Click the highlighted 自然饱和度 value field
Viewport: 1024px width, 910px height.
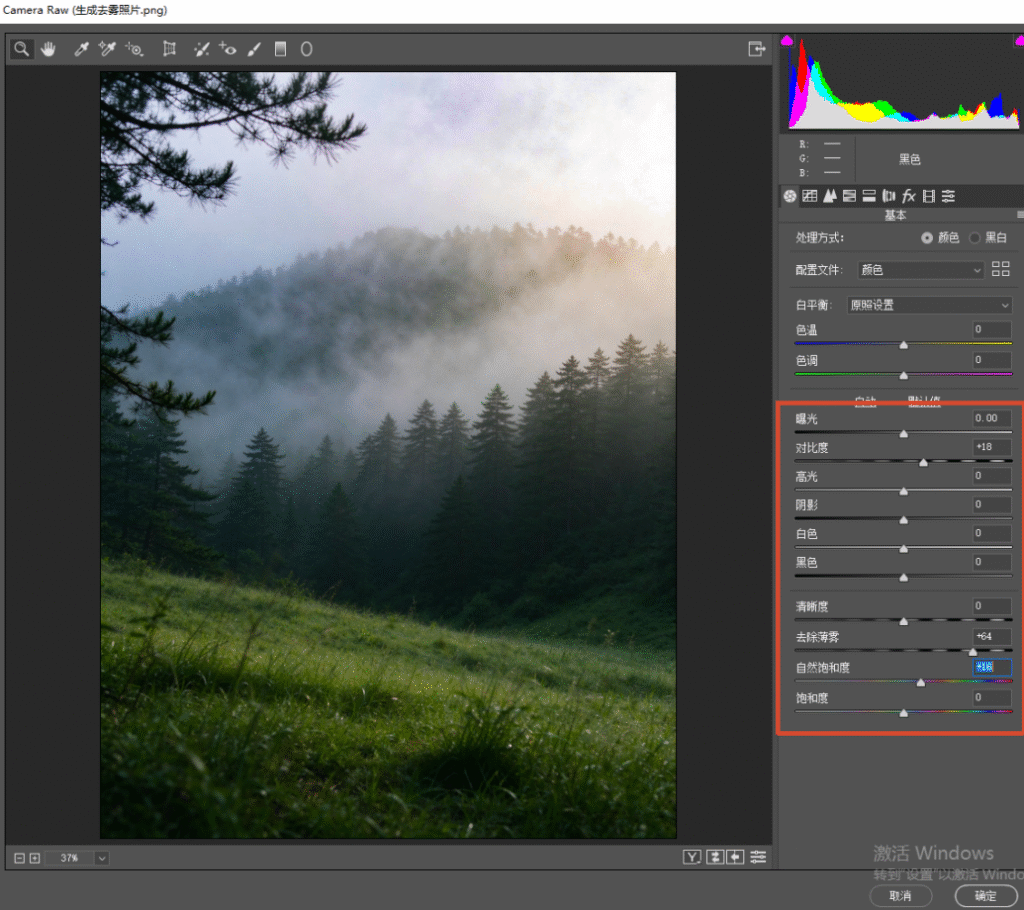tap(992, 667)
